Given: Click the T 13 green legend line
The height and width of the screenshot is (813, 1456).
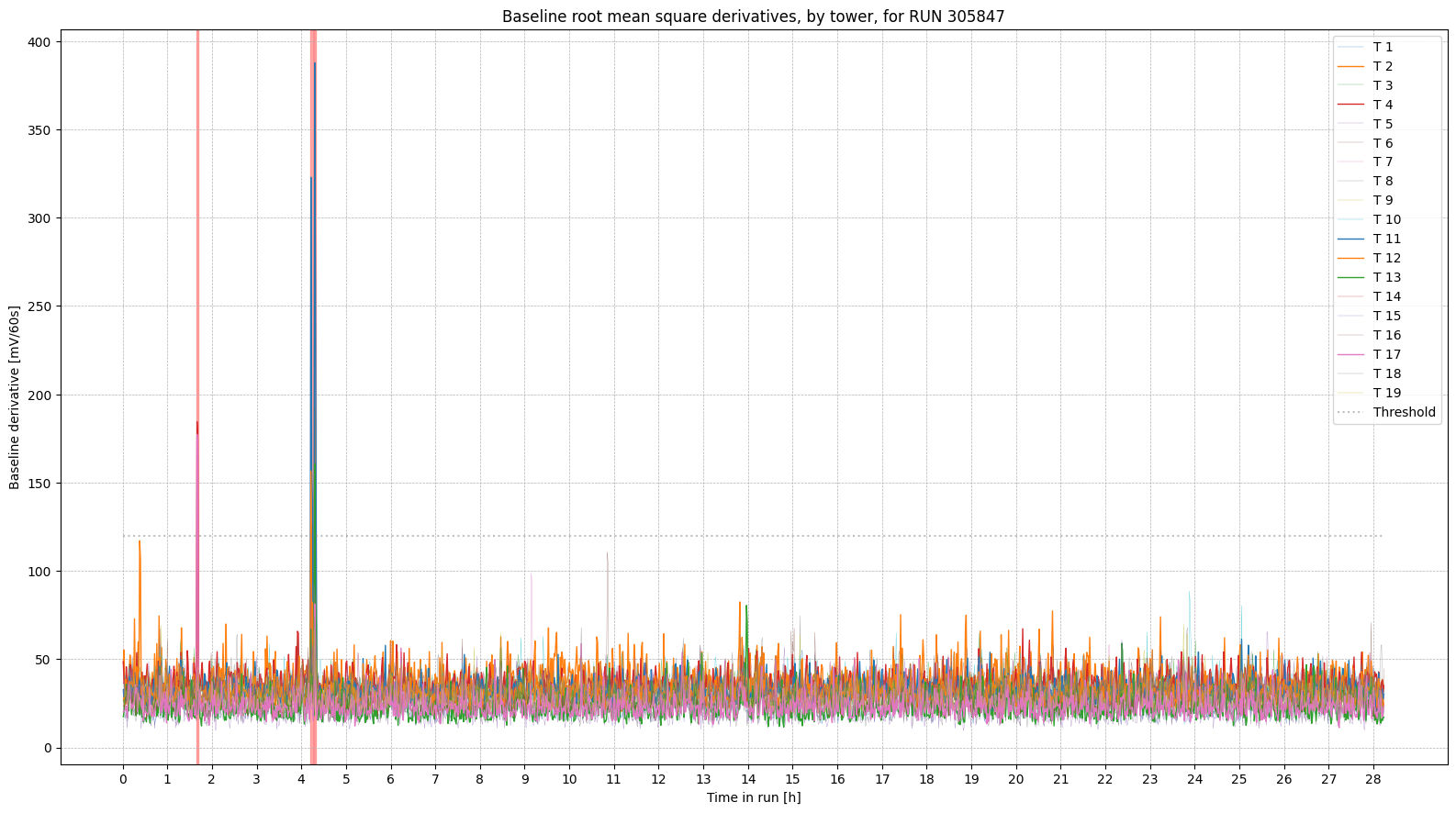Looking at the screenshot, I should coord(1351,277).
